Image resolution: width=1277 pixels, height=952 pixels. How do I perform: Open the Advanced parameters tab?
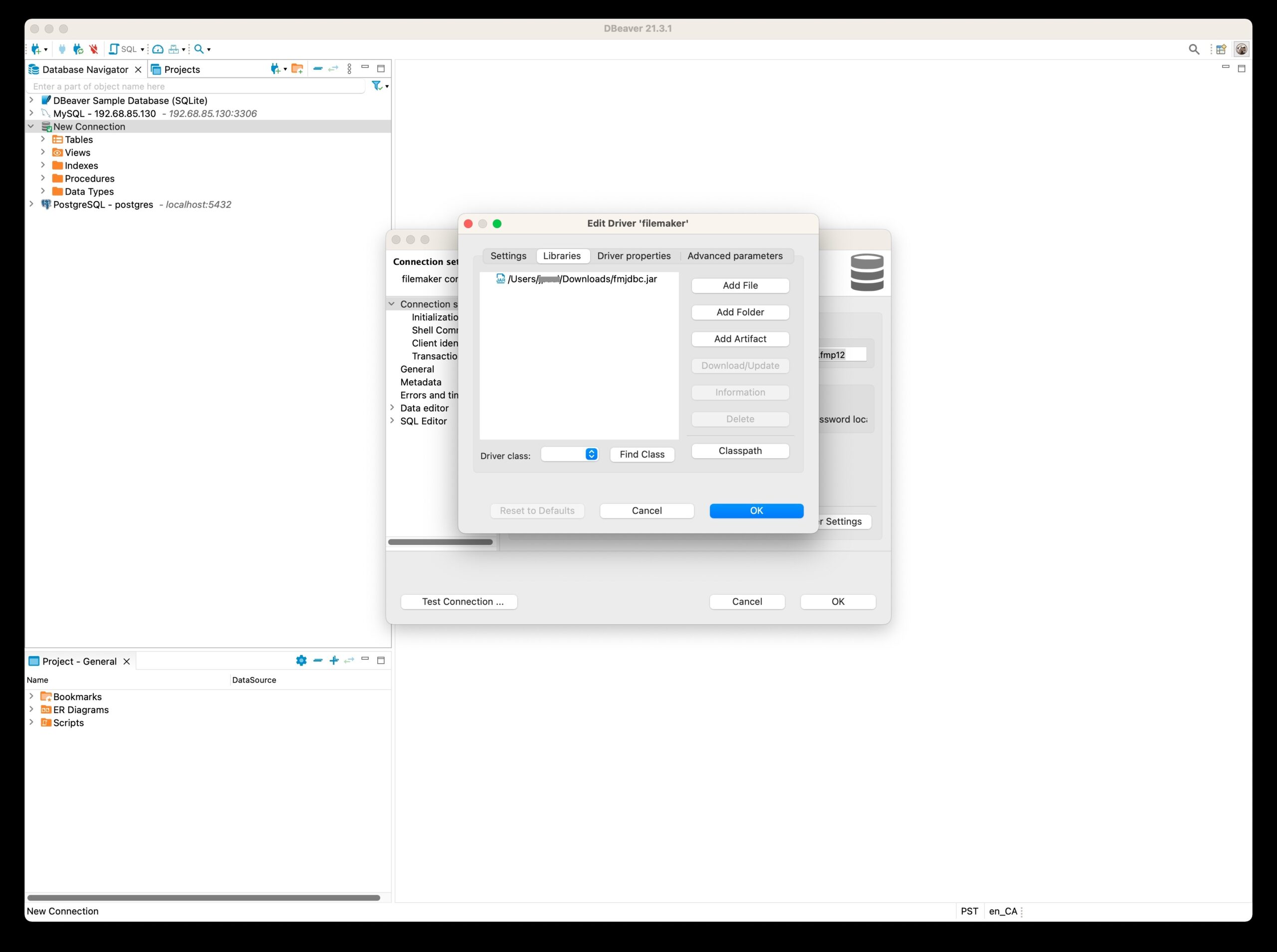click(x=734, y=256)
